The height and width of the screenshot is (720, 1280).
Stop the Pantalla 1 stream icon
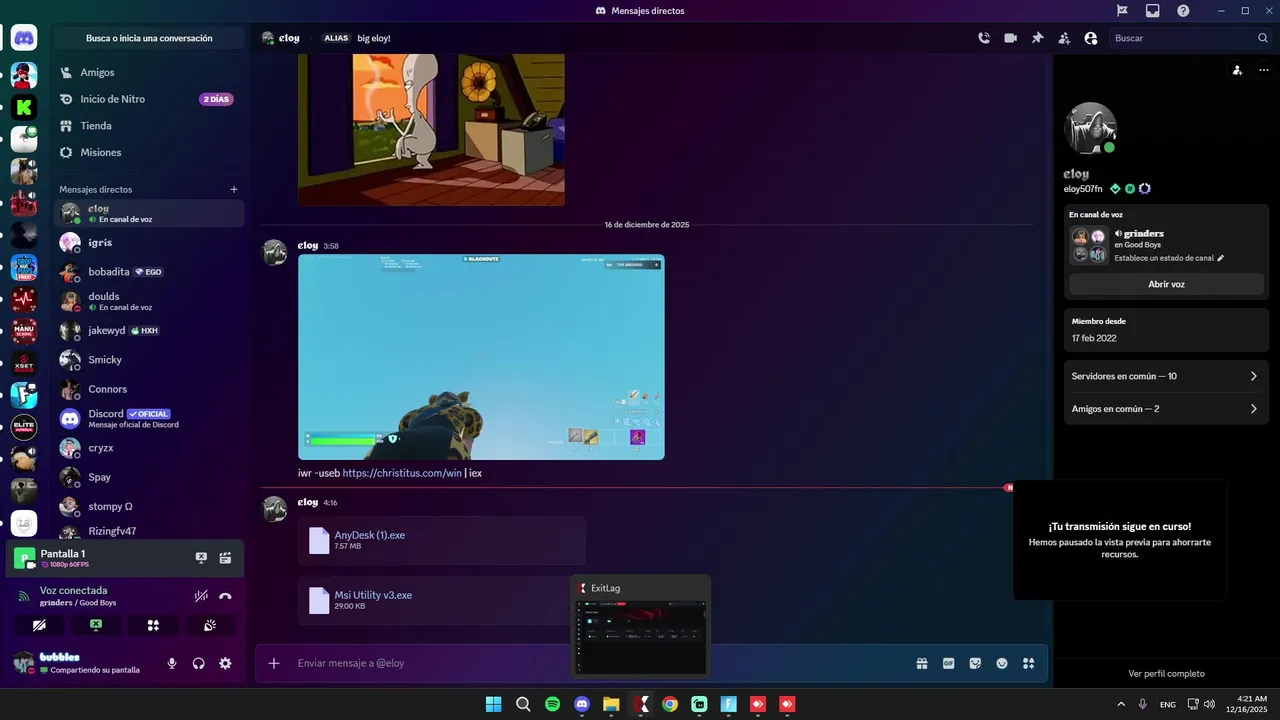(201, 558)
